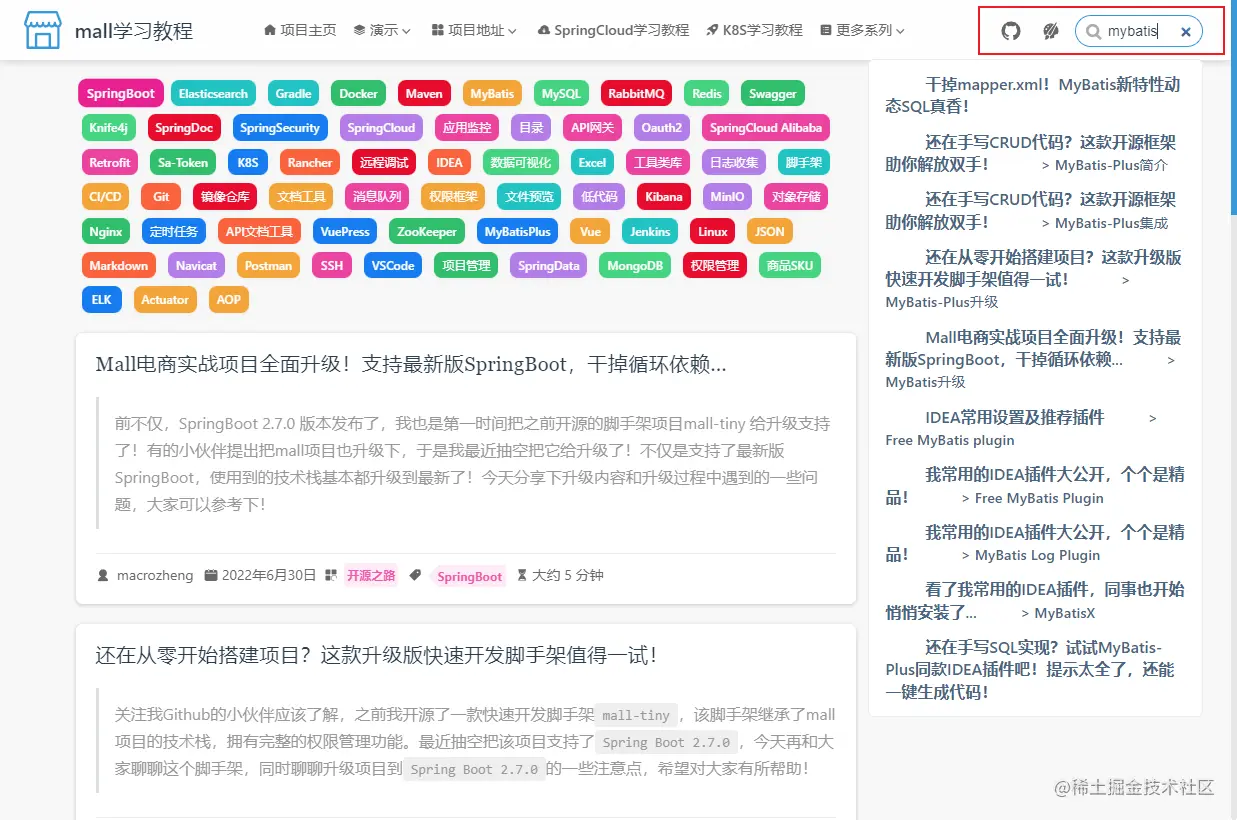Click the mall store logo icon

tap(43, 31)
